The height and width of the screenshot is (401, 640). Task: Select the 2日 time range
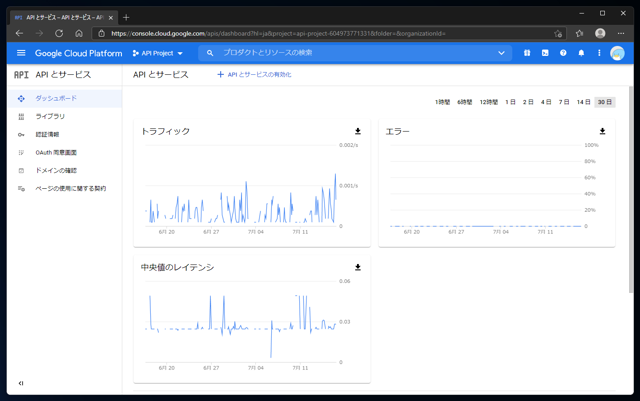528,102
